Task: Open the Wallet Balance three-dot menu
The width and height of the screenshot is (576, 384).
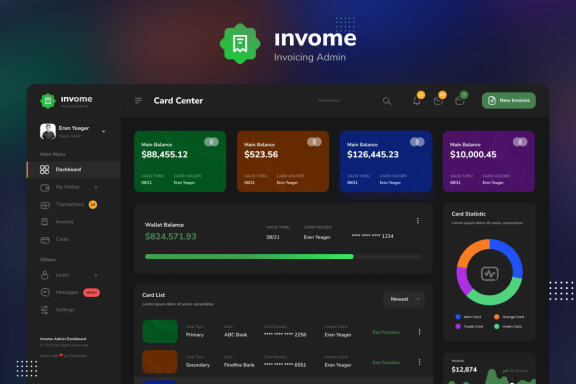Action: (418, 220)
